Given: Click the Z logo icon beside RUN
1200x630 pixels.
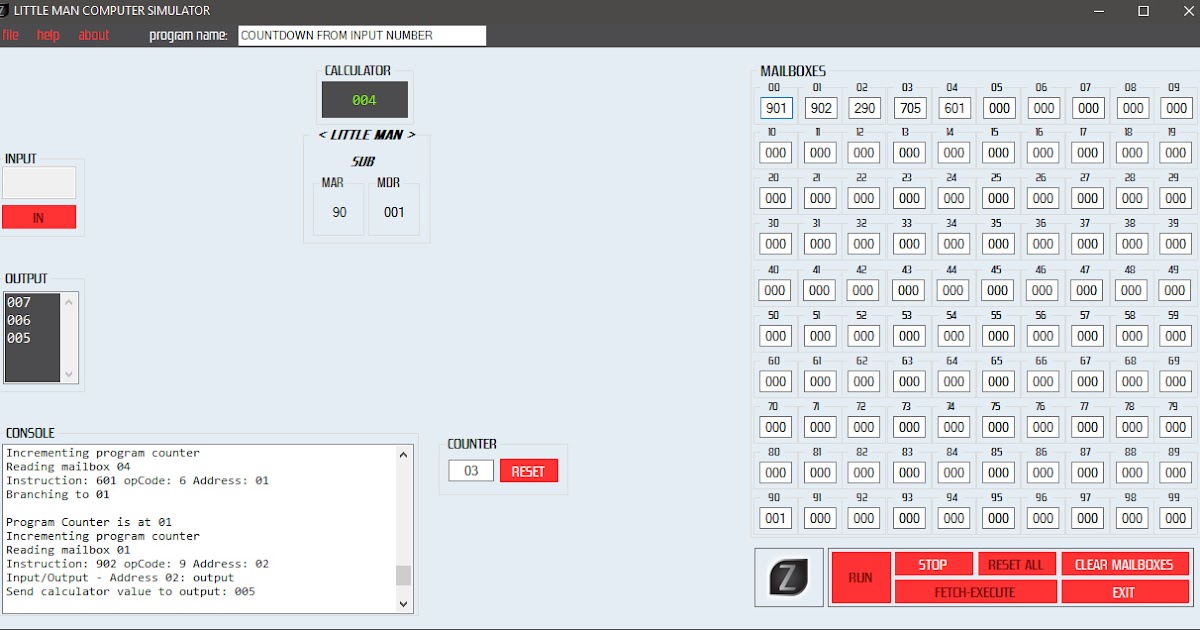Looking at the screenshot, I should 787,577.
